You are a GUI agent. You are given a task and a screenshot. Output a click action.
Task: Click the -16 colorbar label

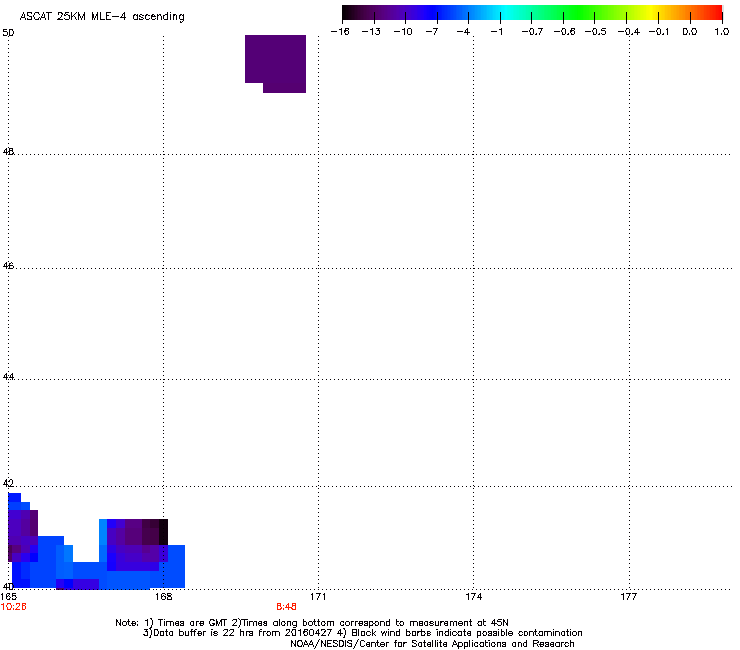340,32
